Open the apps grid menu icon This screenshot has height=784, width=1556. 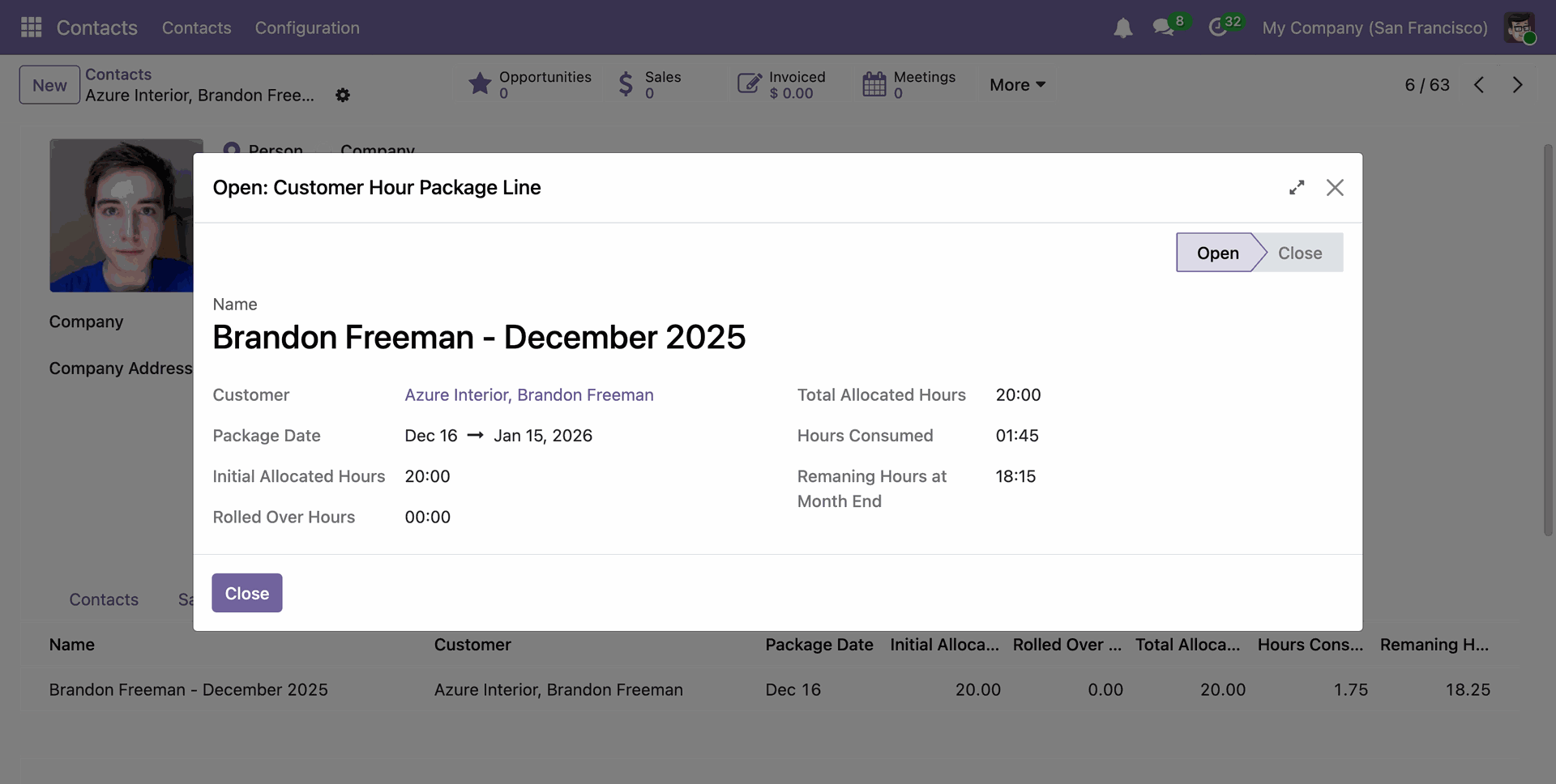31,28
